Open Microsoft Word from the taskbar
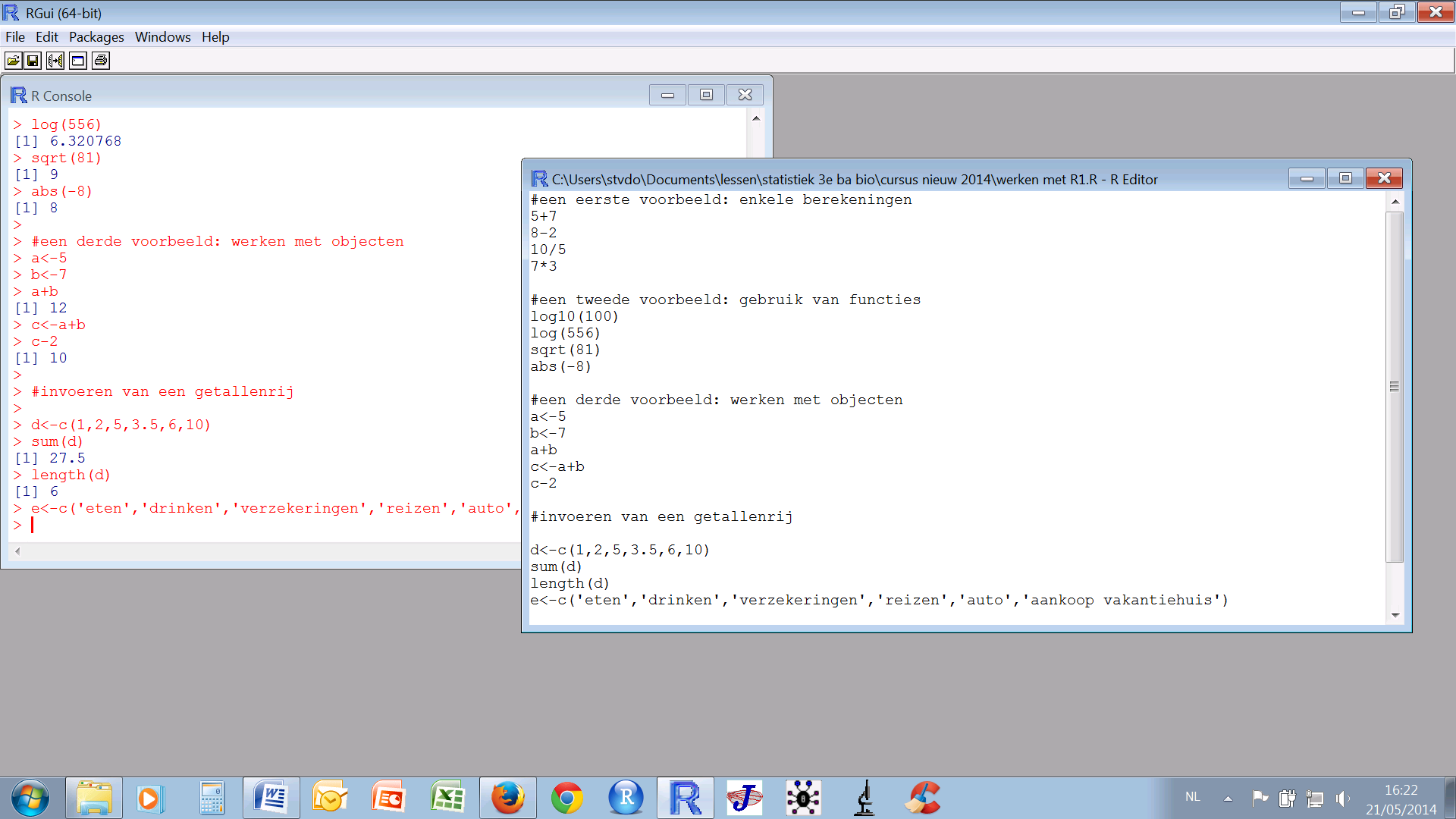Image resolution: width=1456 pixels, height=819 pixels. pyautogui.click(x=271, y=798)
